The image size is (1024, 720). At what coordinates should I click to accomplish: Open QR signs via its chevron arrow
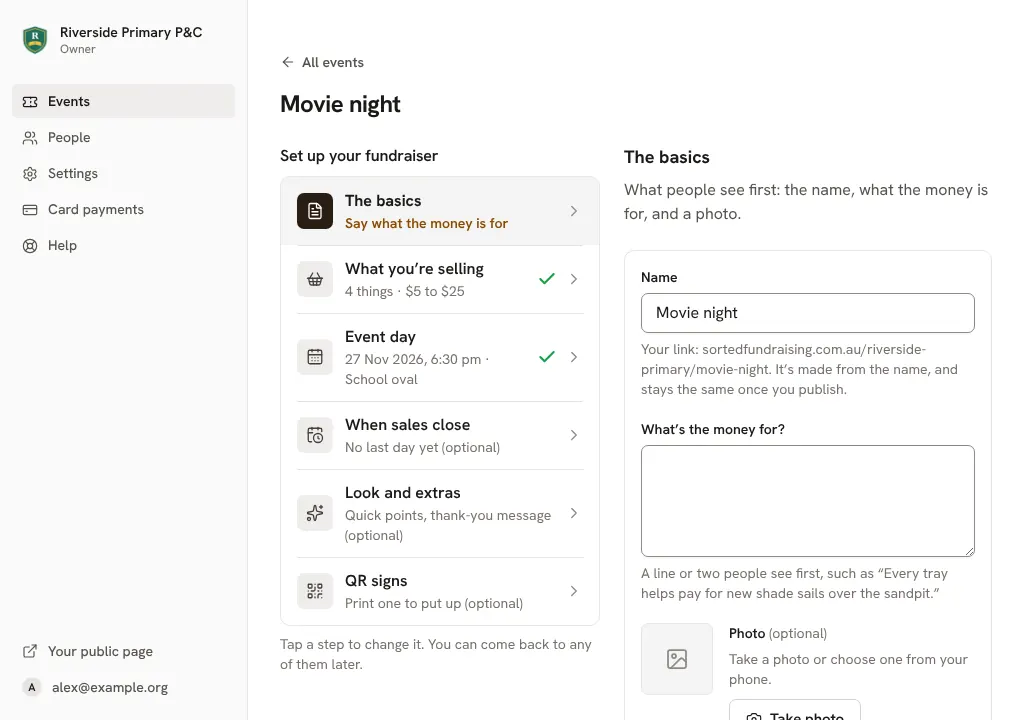tap(573, 591)
